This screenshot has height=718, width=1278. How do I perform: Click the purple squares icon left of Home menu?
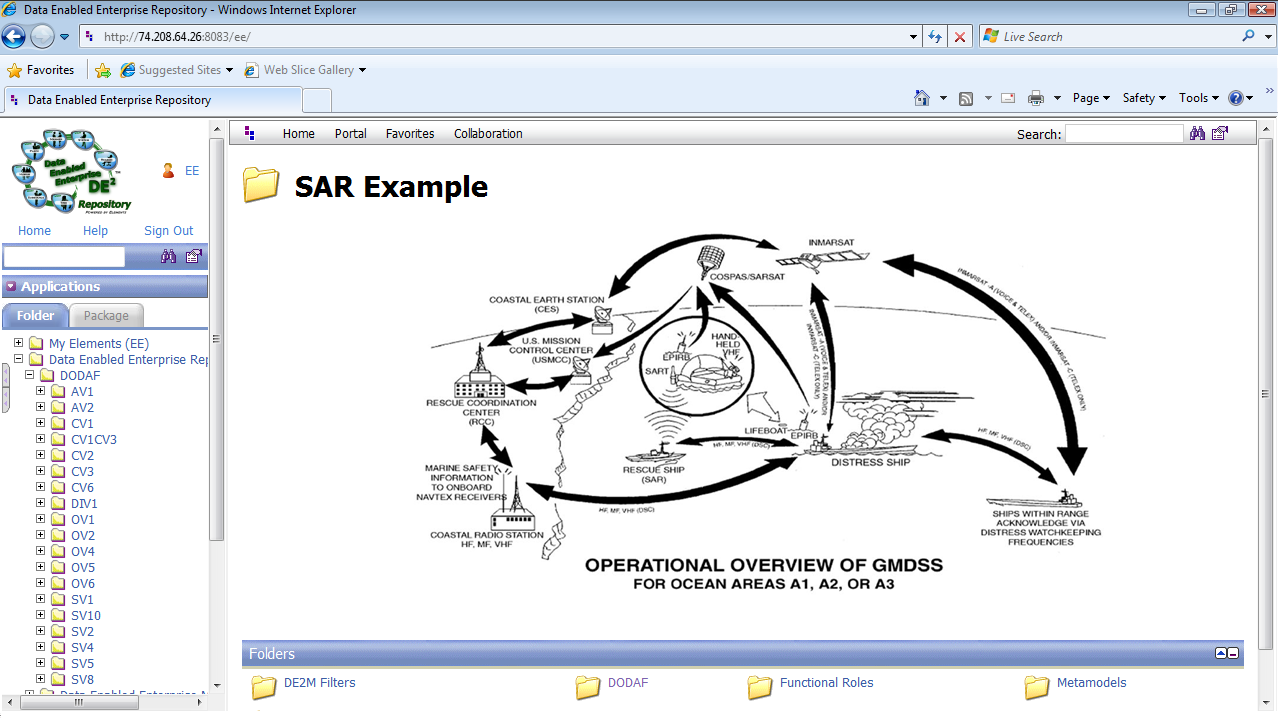coord(250,133)
